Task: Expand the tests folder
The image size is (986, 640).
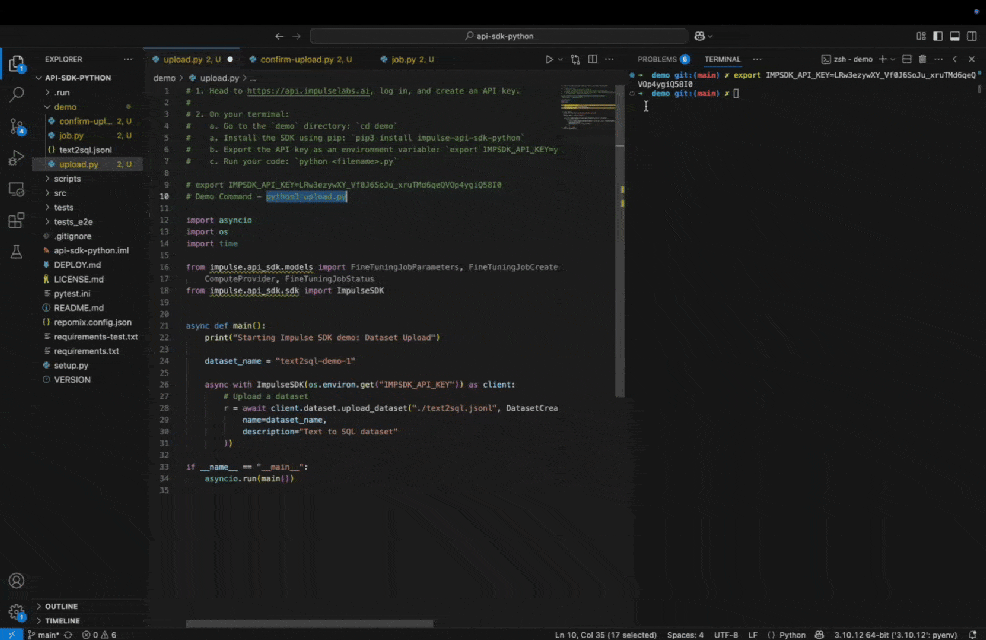Action: coord(63,207)
